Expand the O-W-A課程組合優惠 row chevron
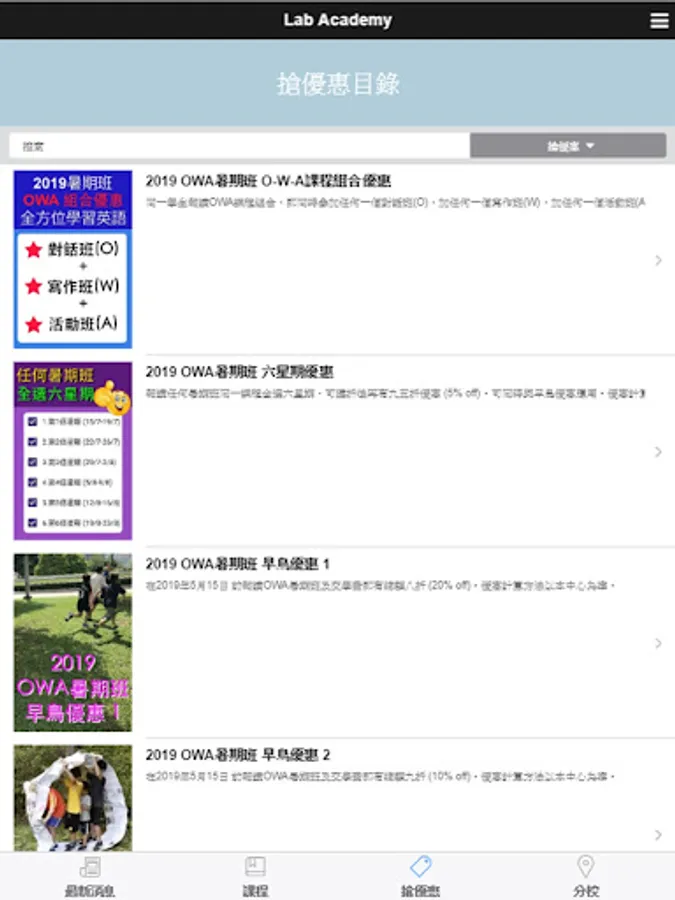 pos(658,261)
